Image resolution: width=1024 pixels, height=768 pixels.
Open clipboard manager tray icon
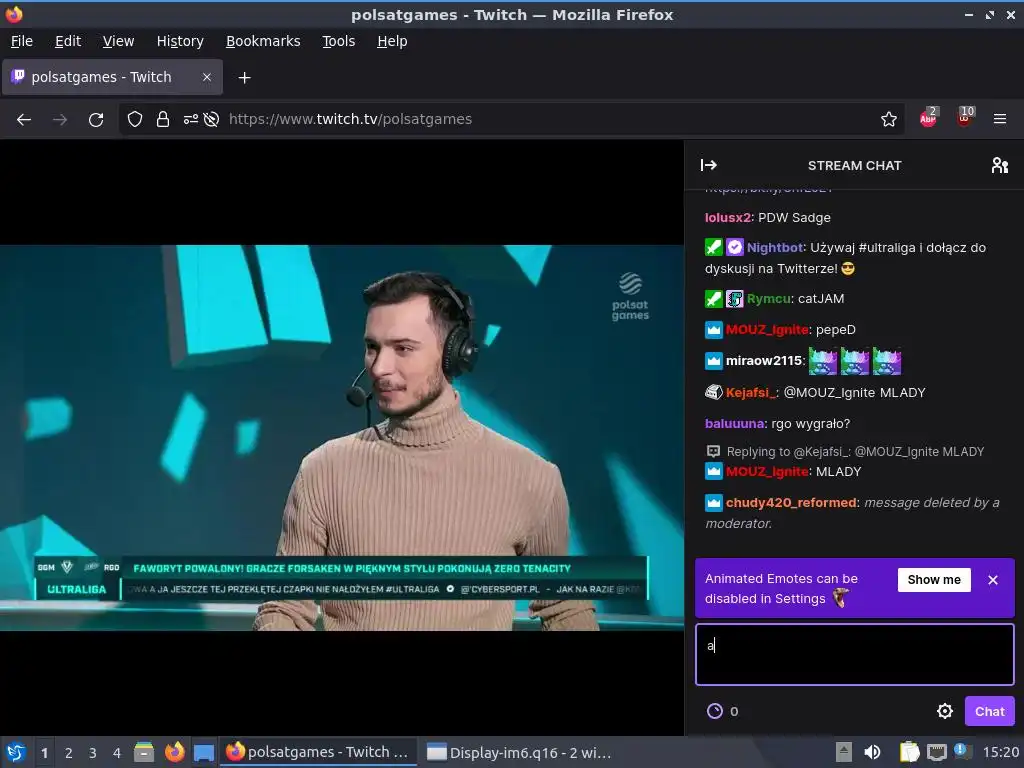click(908, 752)
